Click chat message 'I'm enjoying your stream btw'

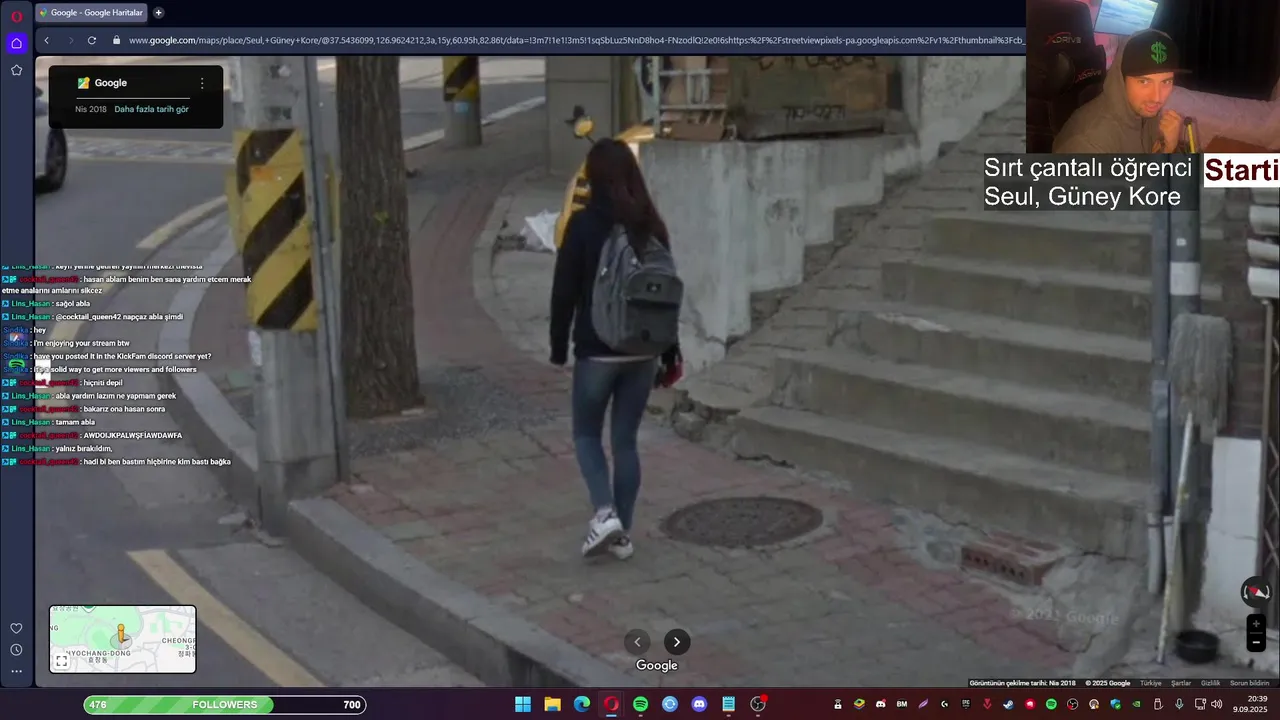pos(82,343)
